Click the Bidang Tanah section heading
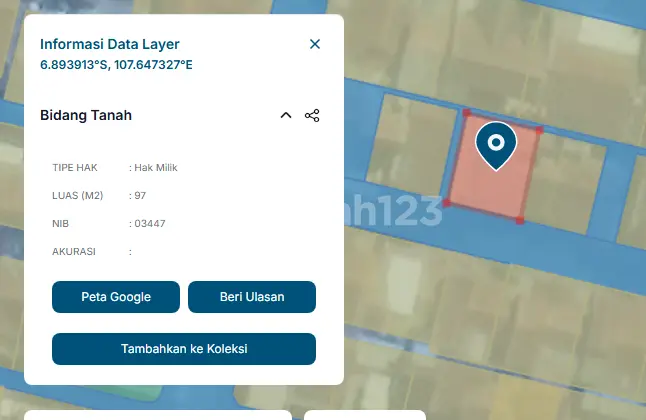 coord(86,116)
